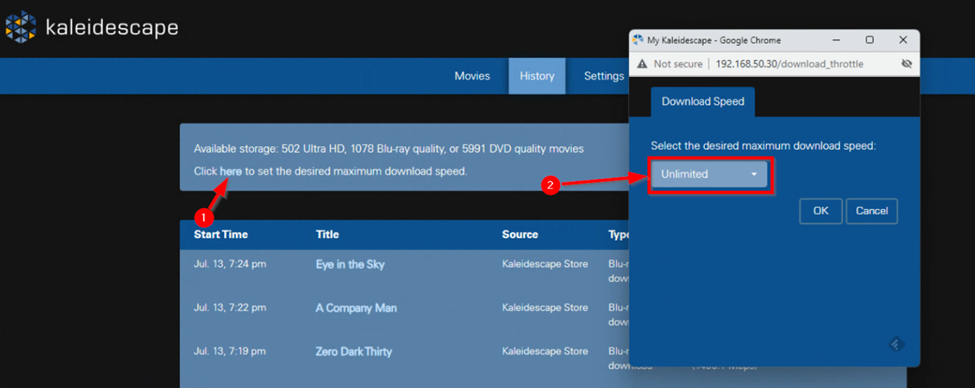
Task: Switch to the History tab
Action: (537, 76)
